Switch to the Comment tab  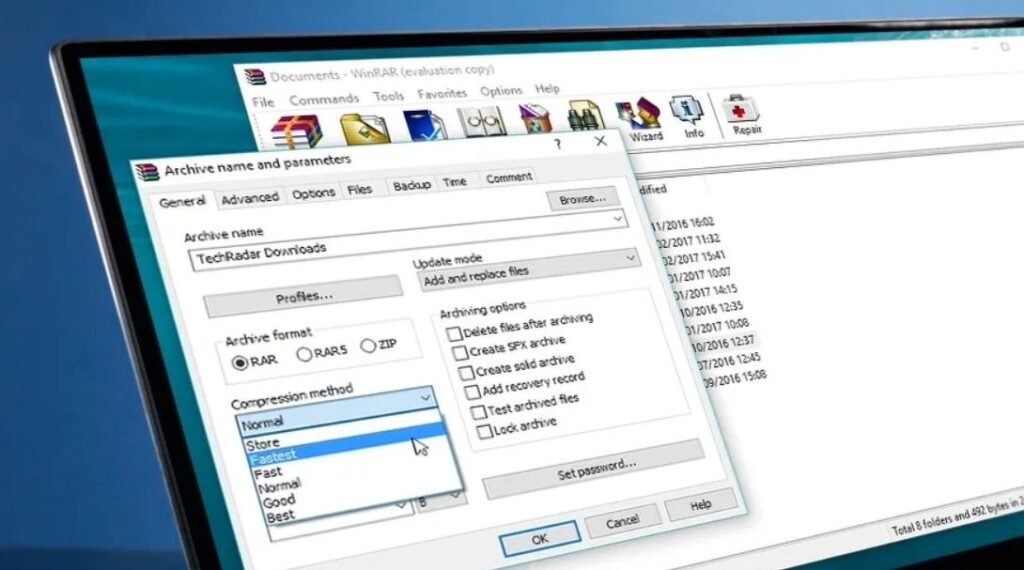[x=509, y=178]
